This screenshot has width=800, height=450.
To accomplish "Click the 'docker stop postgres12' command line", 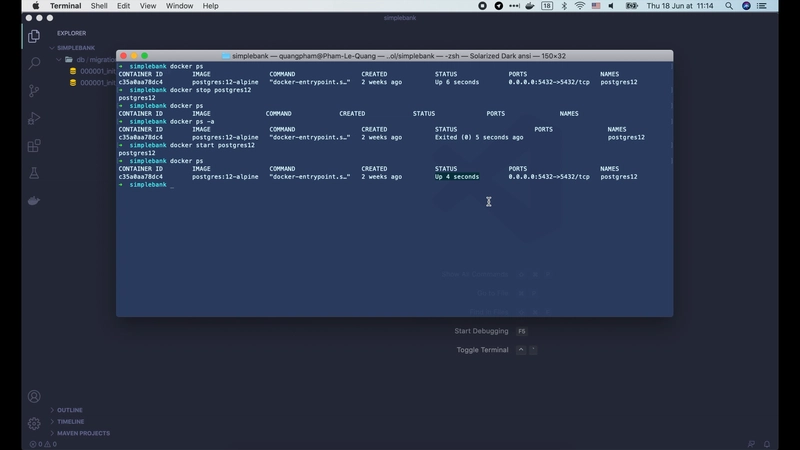I will [210, 90].
